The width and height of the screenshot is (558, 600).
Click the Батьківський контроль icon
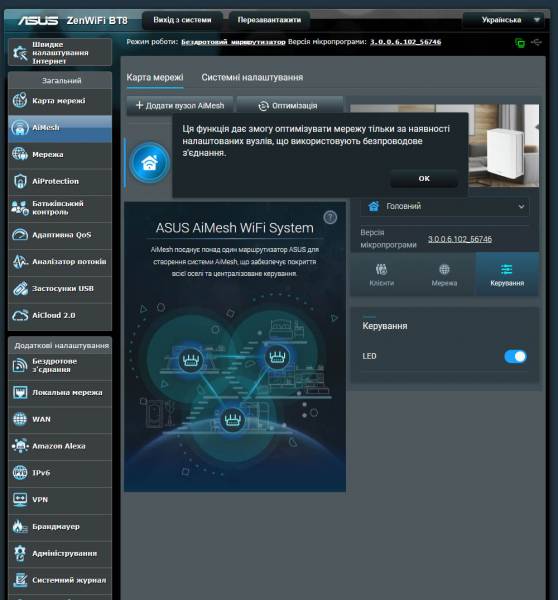pos(20,208)
